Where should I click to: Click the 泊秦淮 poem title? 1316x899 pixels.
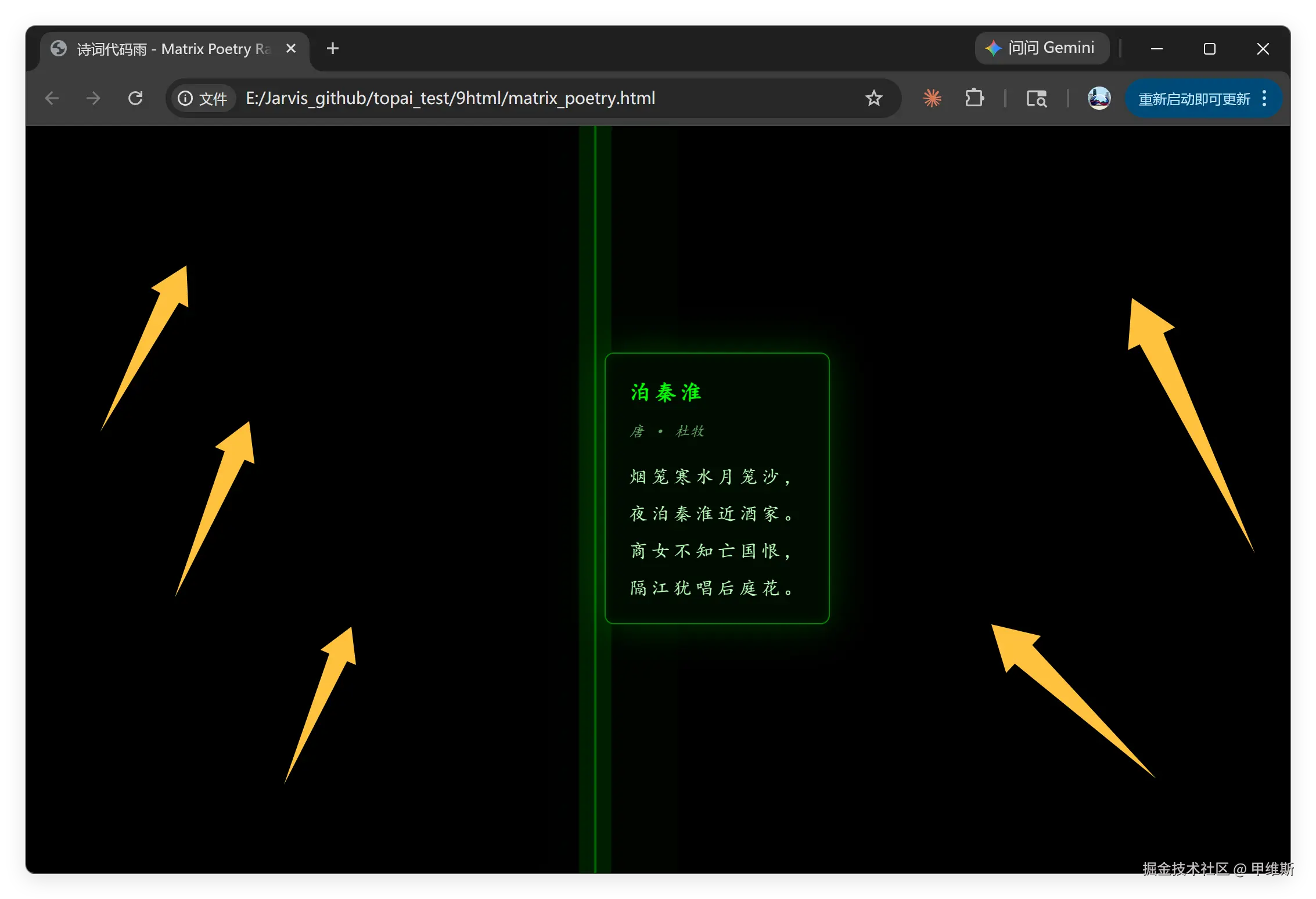(x=666, y=393)
